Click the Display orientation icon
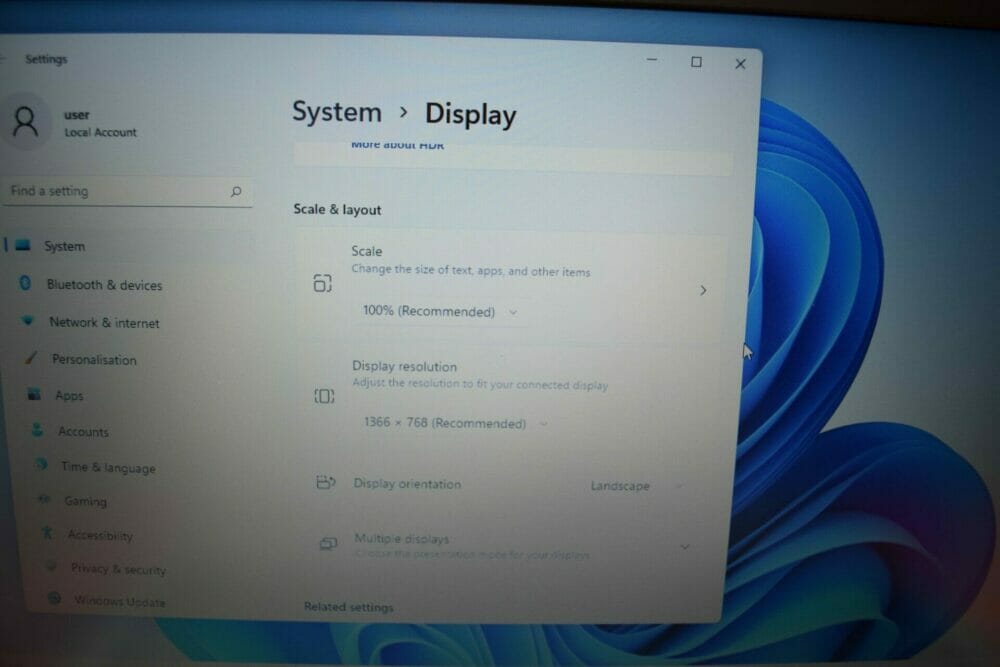 326,482
